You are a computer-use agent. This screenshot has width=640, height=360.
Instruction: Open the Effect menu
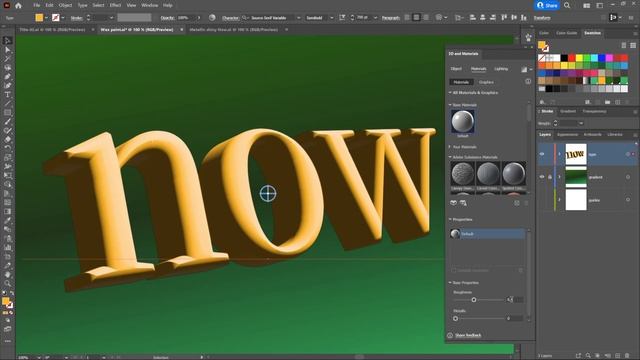[x=115, y=5]
